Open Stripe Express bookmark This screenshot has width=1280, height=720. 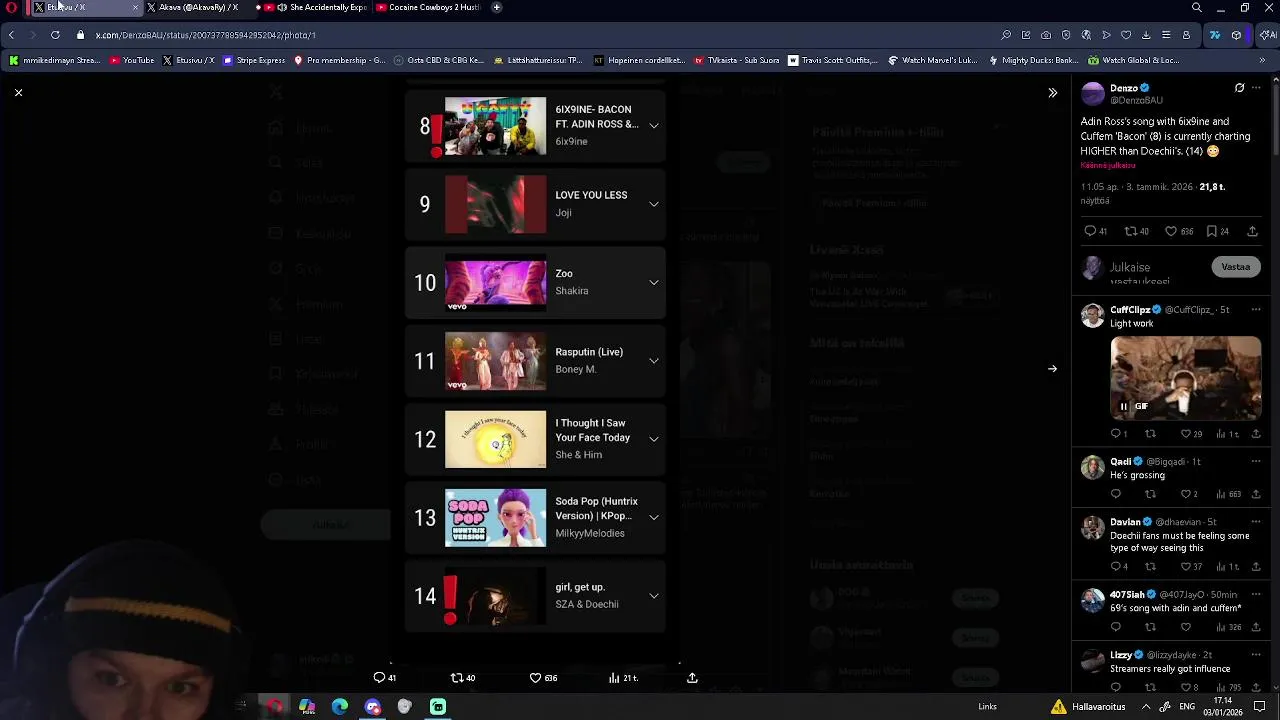[x=254, y=60]
